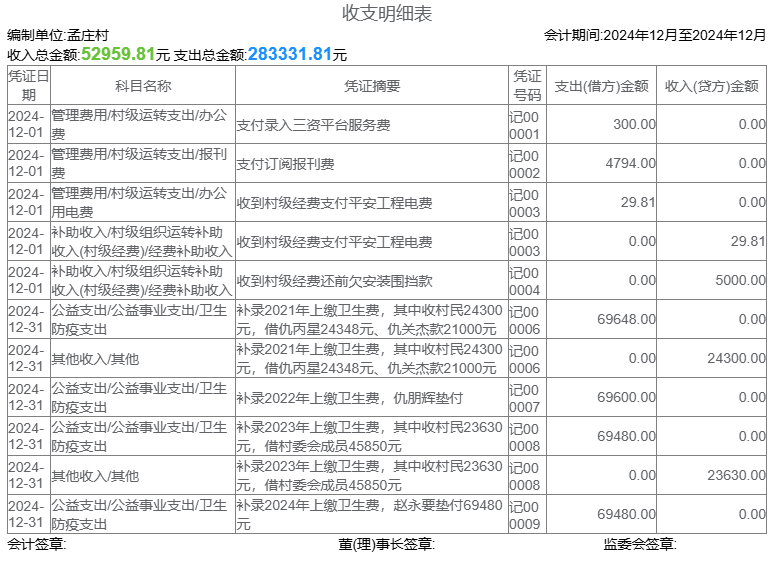
Task: Select the 科目名称 column header
Action: coord(143,86)
